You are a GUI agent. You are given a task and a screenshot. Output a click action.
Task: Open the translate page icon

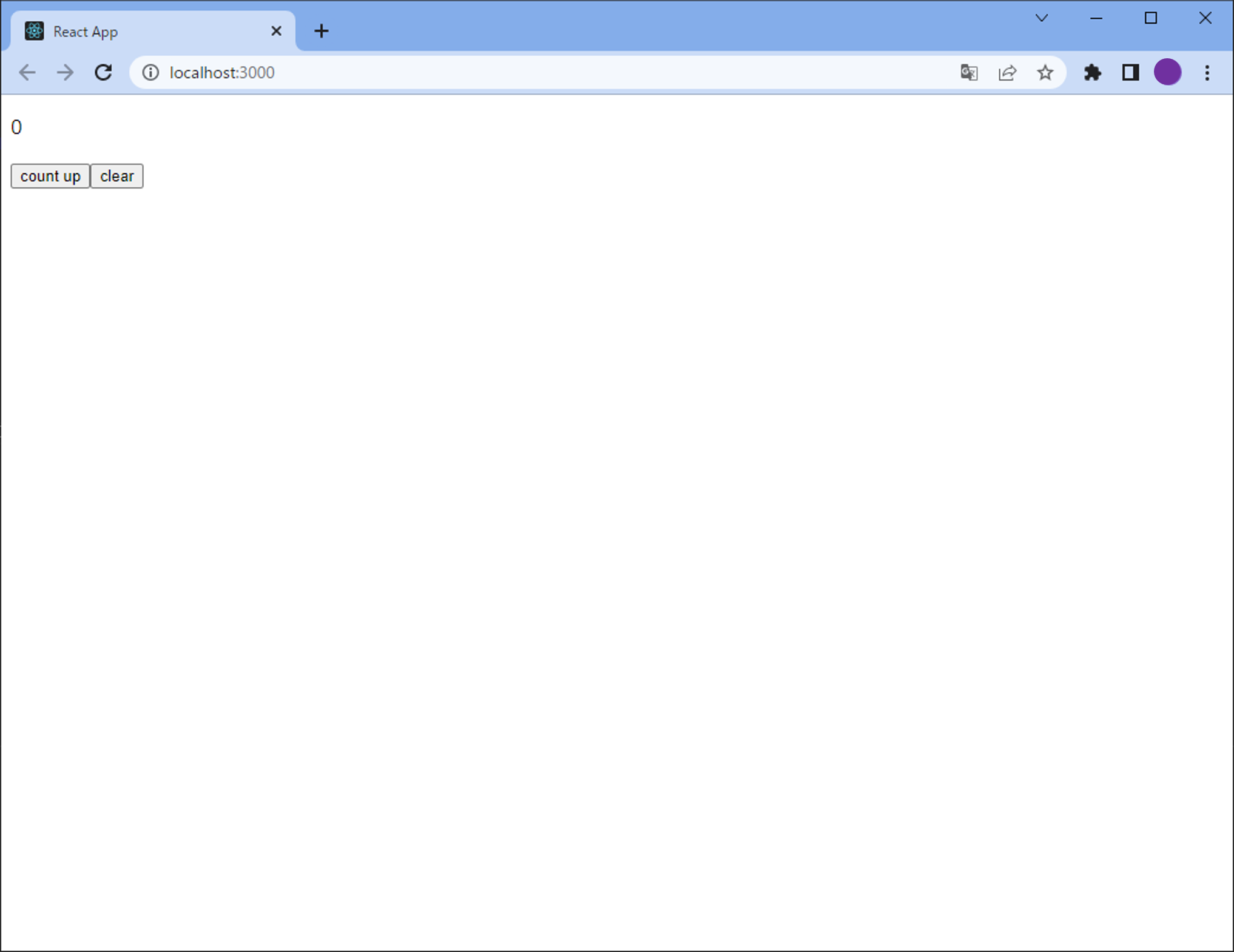point(969,73)
